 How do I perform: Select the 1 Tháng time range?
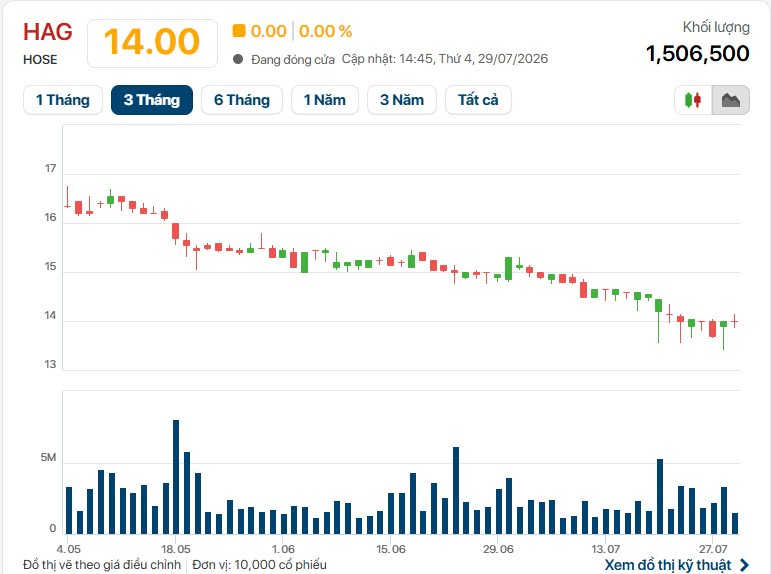[x=63, y=100]
